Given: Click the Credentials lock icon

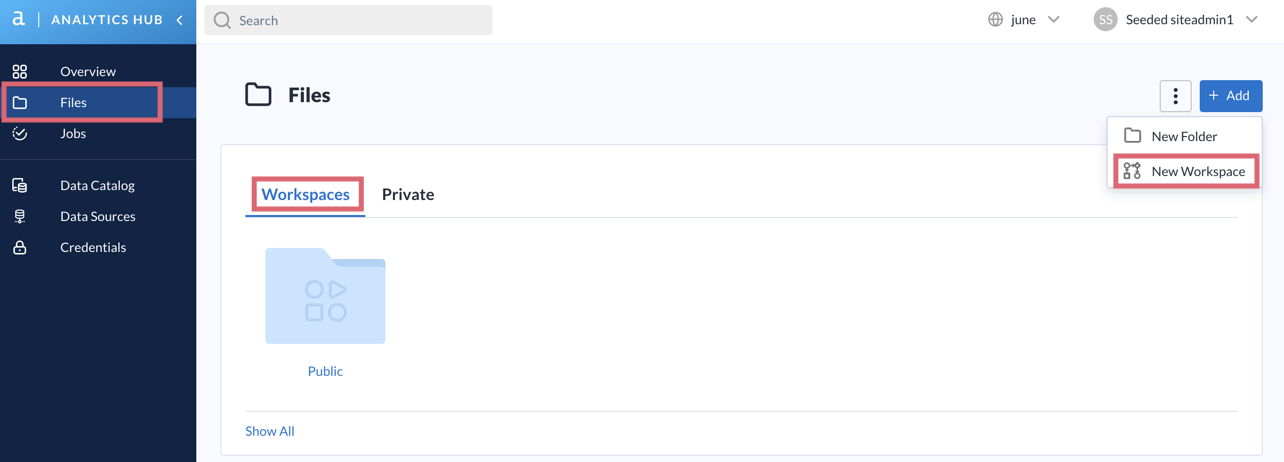Looking at the screenshot, I should [20, 247].
